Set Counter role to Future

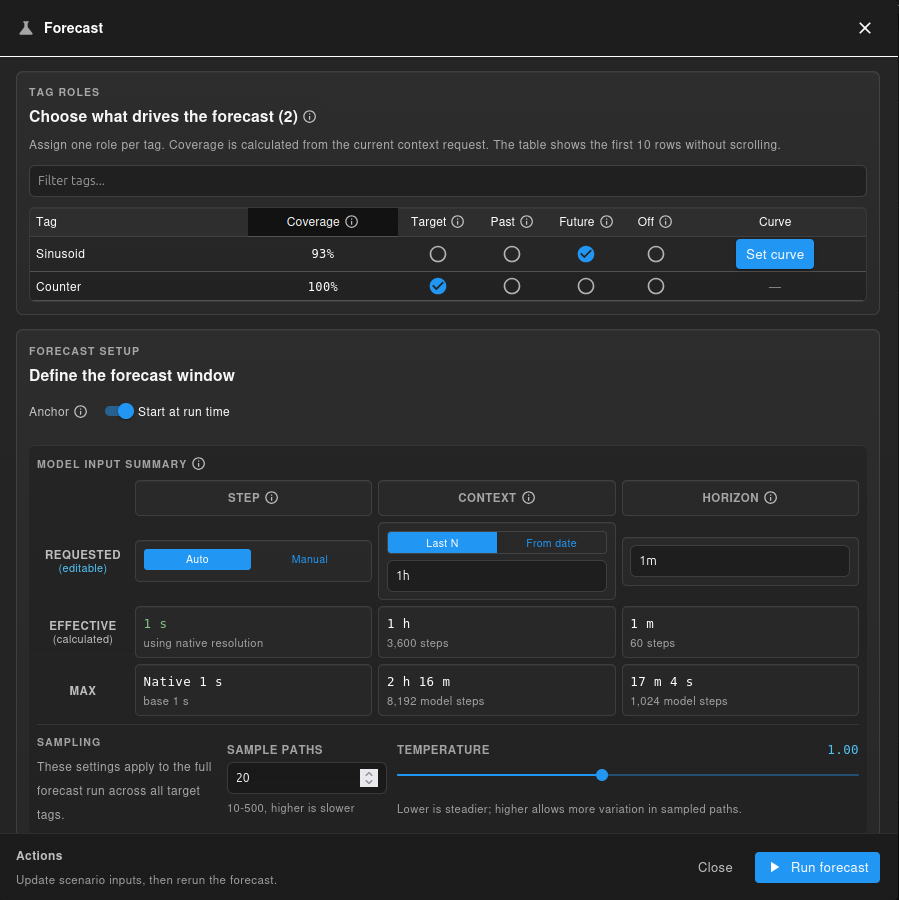(586, 286)
